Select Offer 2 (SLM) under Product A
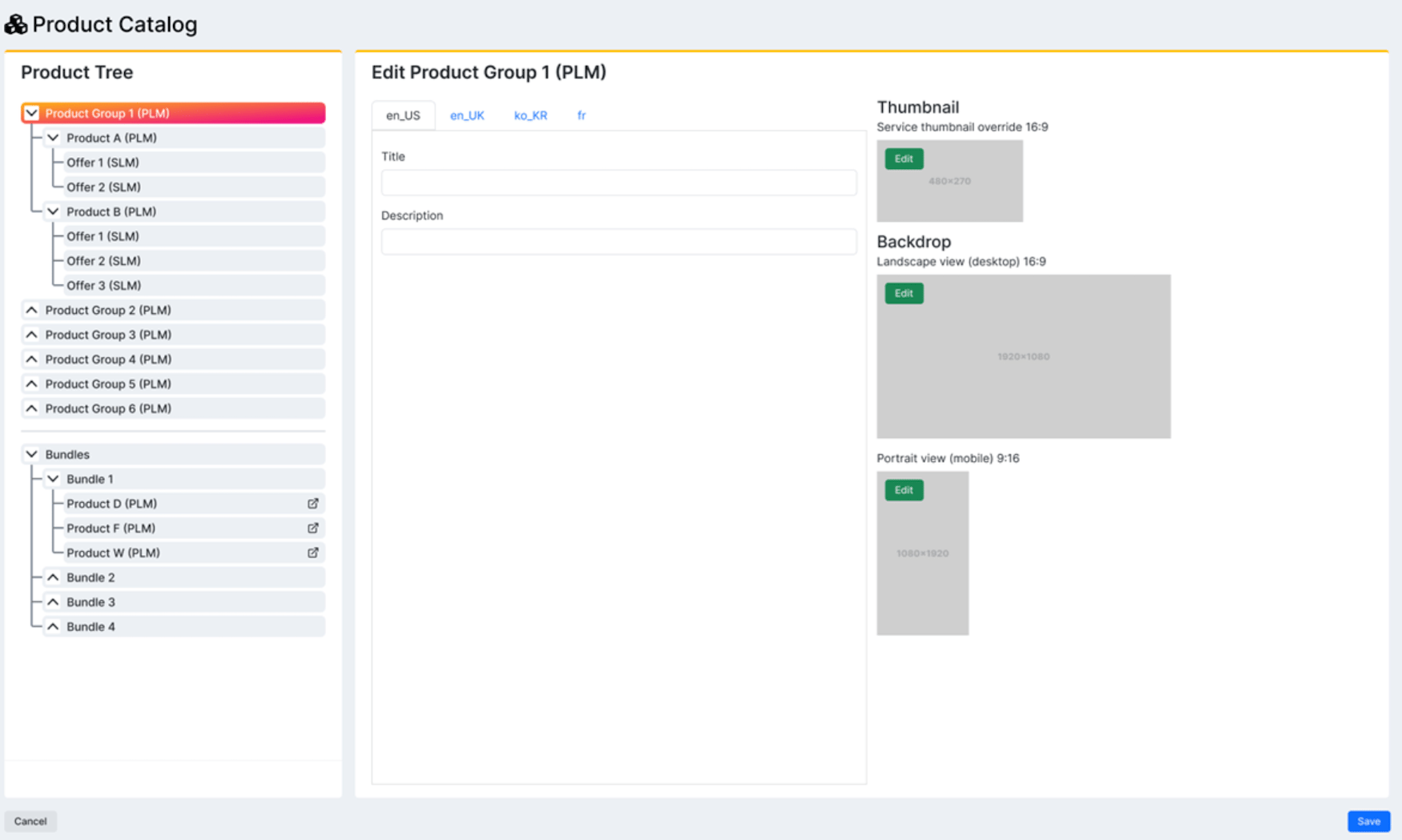Screen dimensions: 1402x840 click(x=194, y=187)
